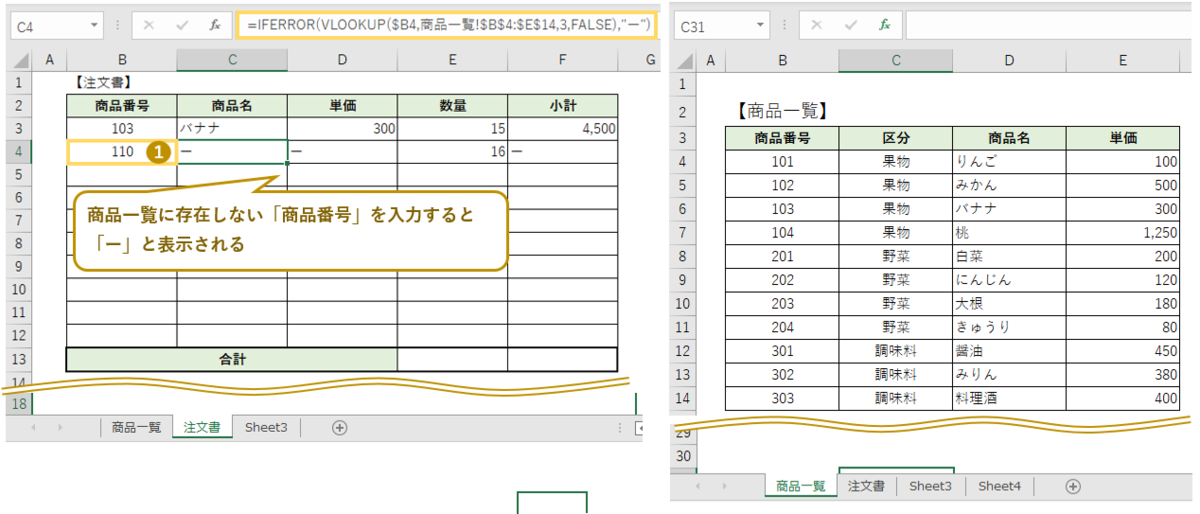Screen dimensions: 1200x514
Task: Select cell containing バナナ in 注文書
Action: pyautogui.click(x=232, y=128)
